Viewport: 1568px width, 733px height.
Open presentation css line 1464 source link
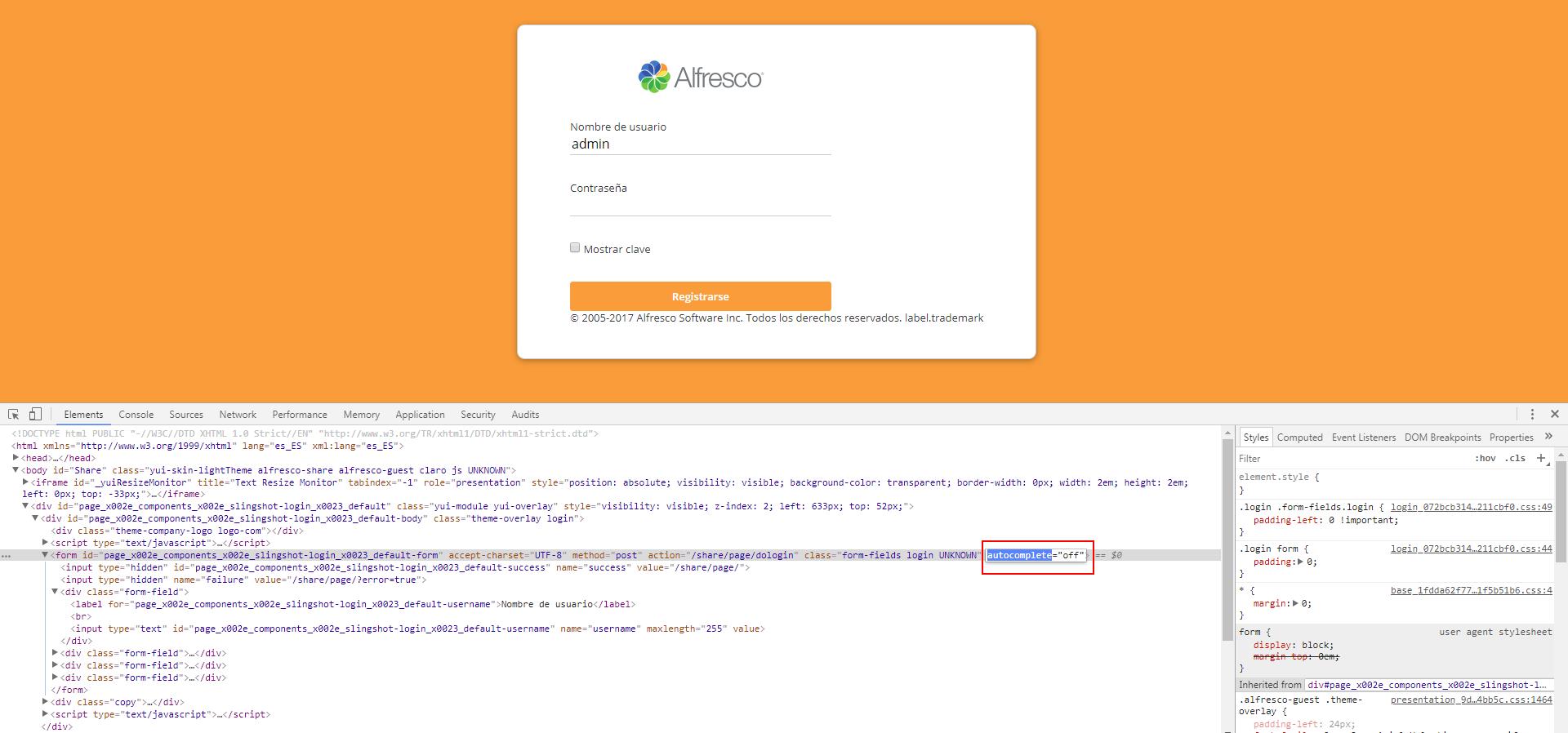[x=1471, y=700]
